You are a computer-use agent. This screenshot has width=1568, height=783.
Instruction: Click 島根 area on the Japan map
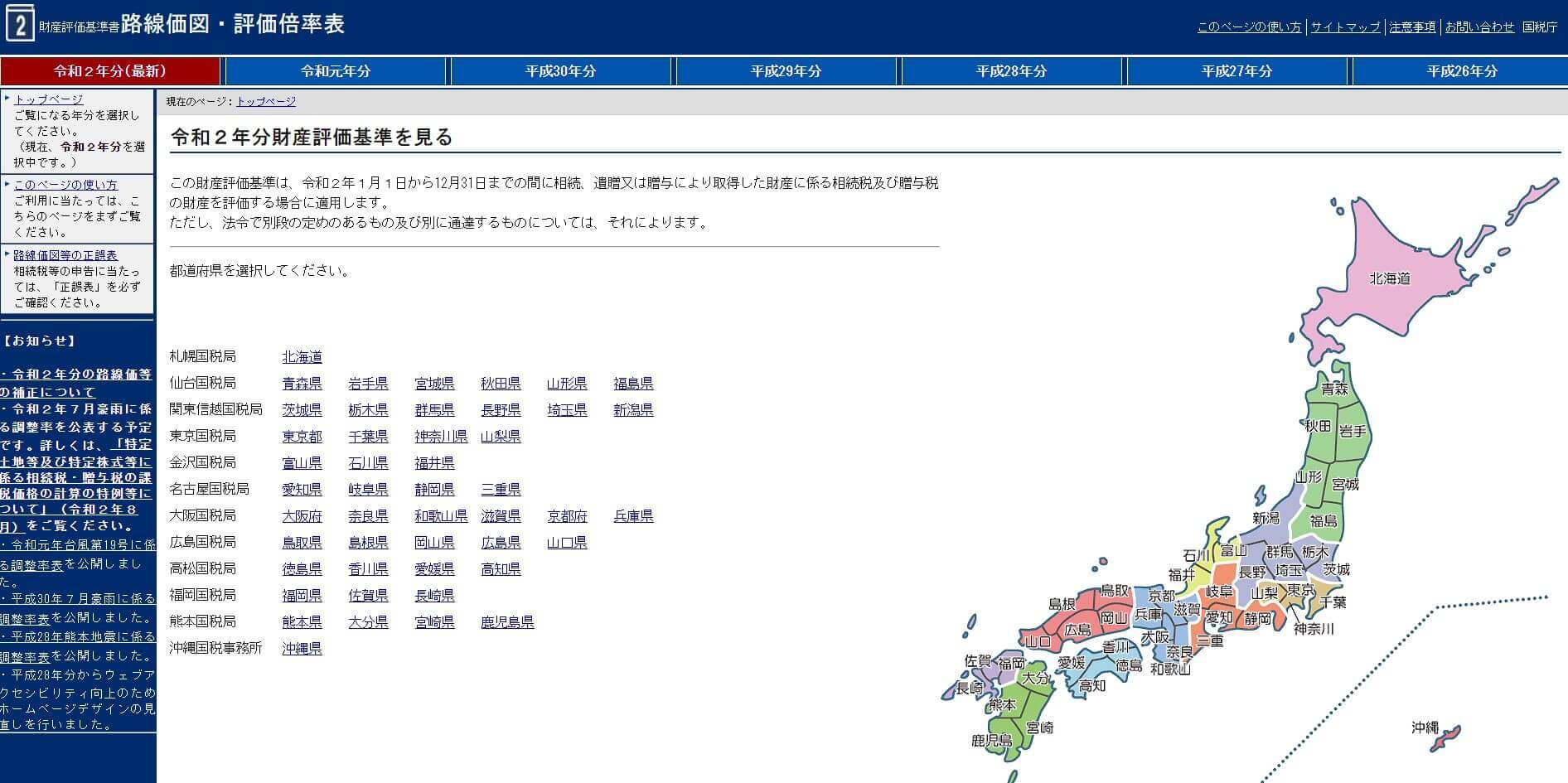[x=1062, y=604]
